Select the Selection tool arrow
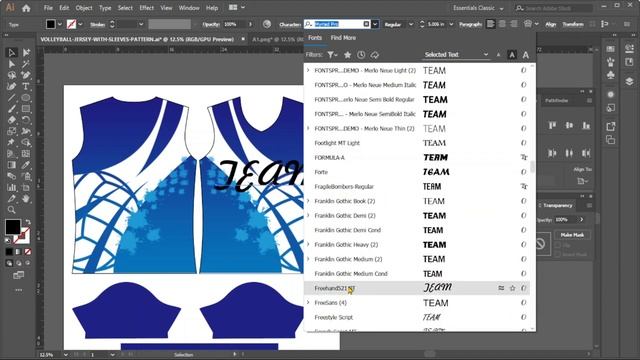The width and height of the screenshot is (640, 360). 11,53
